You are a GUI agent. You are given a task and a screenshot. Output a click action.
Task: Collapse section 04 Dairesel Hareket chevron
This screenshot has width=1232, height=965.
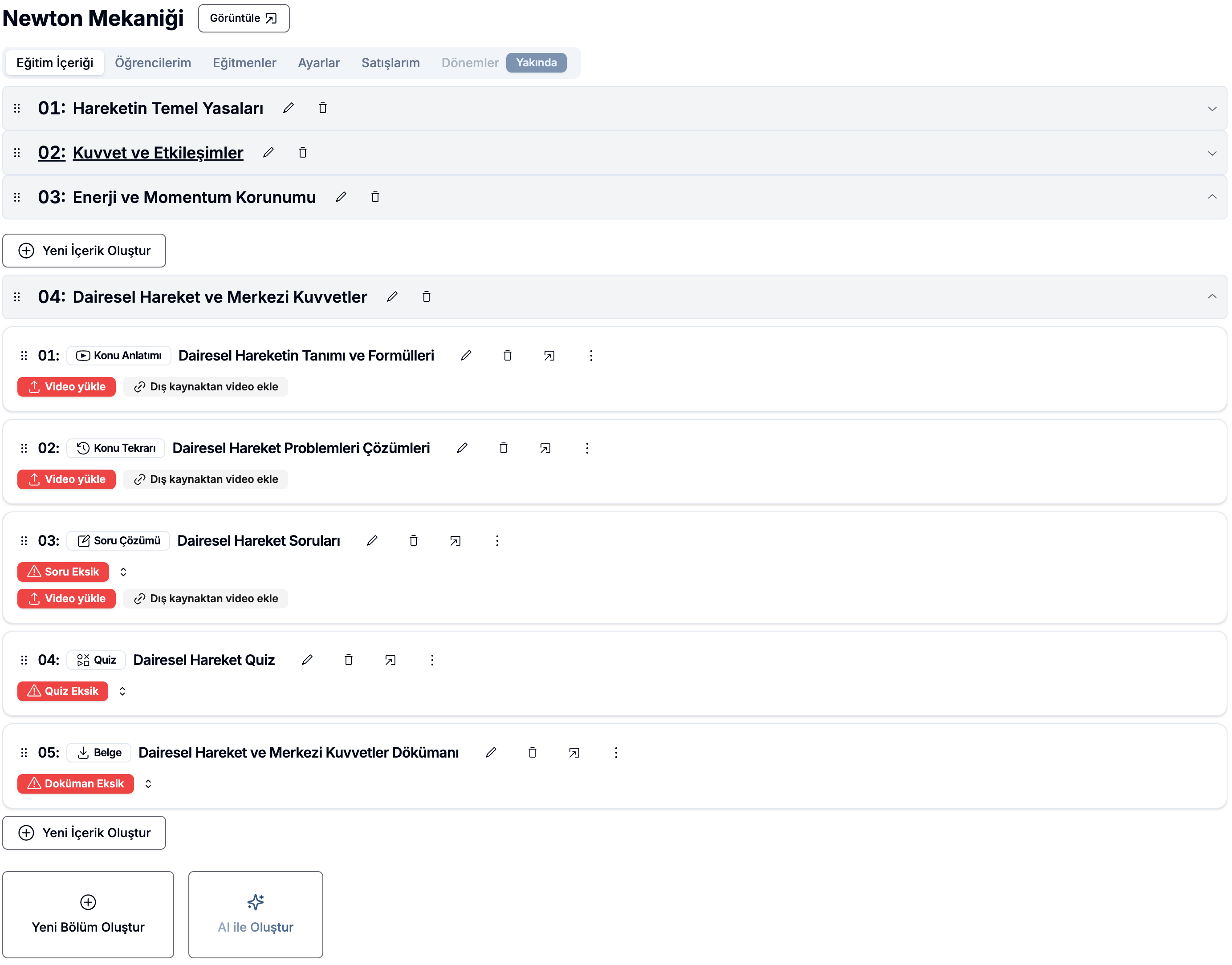click(1212, 296)
